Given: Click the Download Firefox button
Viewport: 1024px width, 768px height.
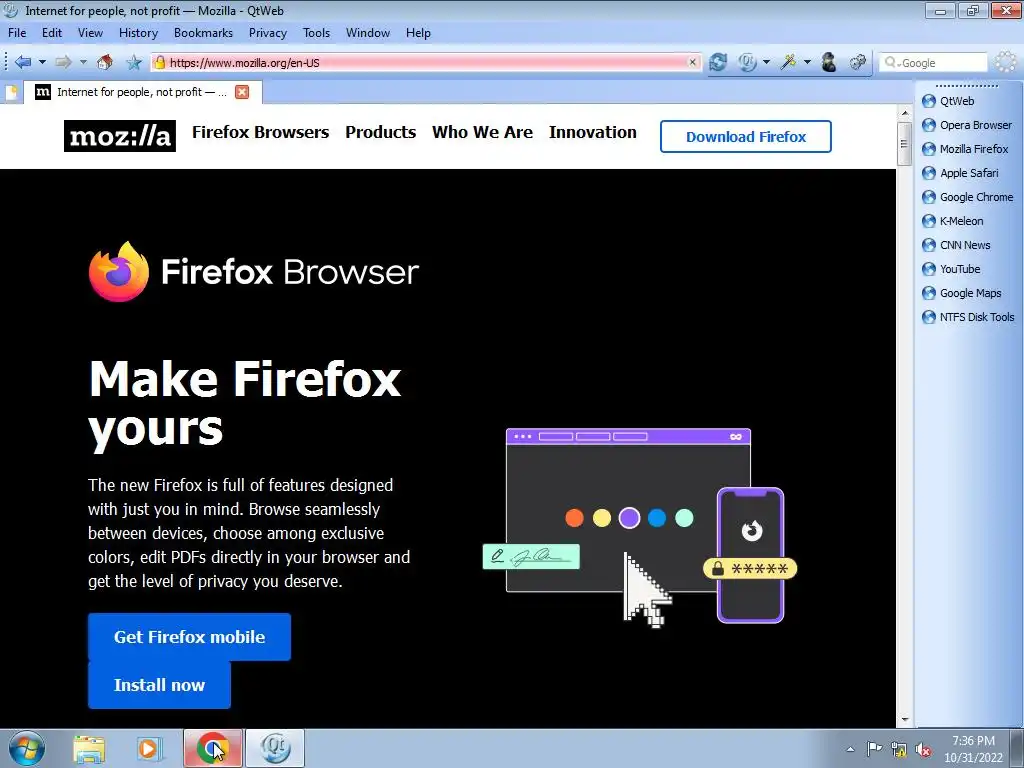Looking at the screenshot, I should (746, 136).
